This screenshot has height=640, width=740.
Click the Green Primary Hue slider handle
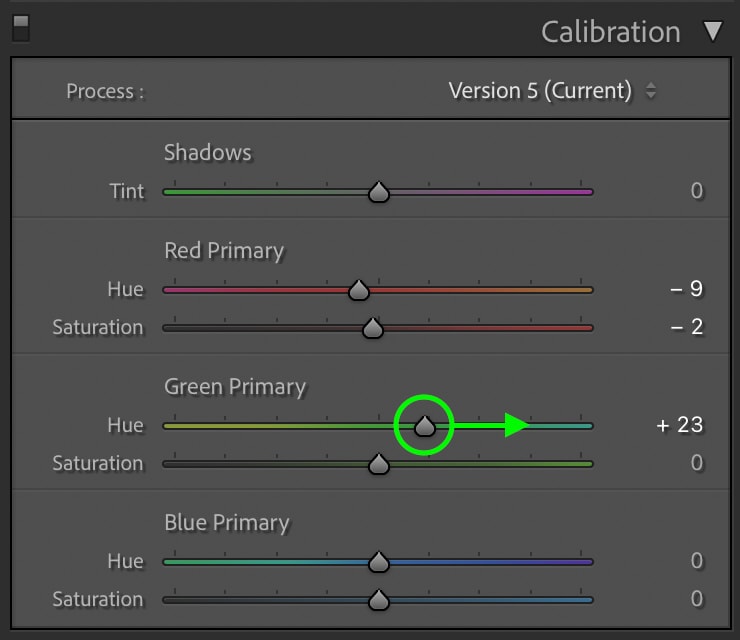click(x=425, y=425)
